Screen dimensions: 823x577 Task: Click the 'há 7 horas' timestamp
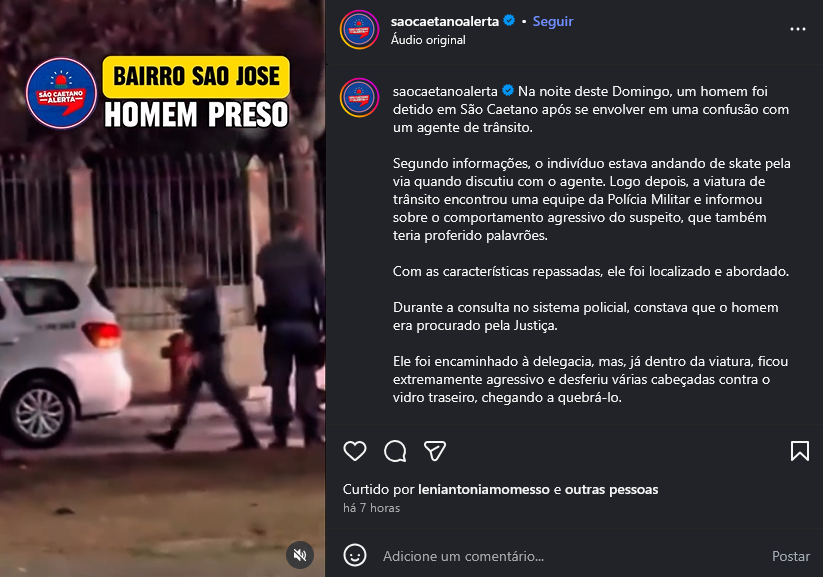(x=371, y=508)
